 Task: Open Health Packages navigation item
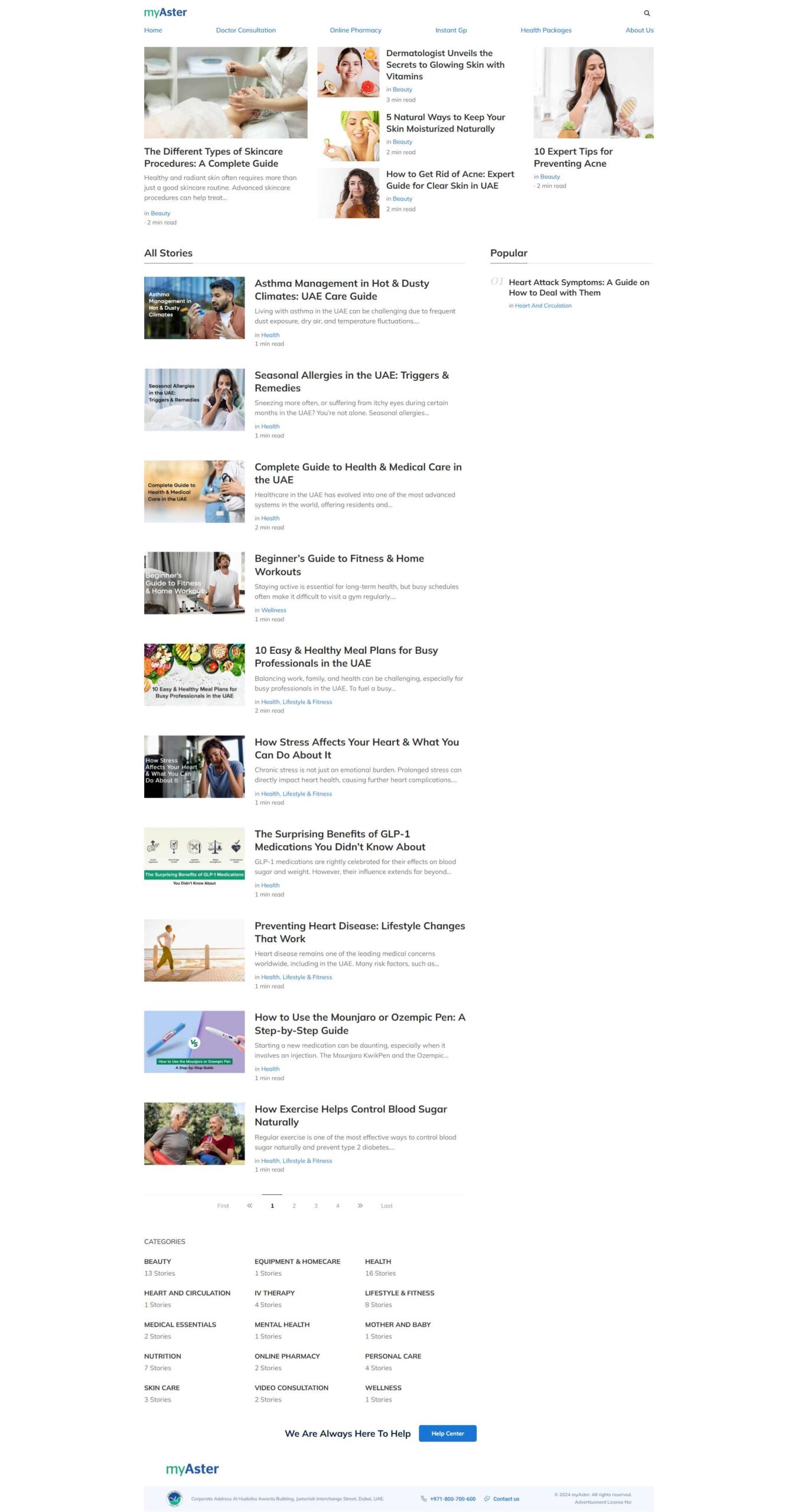pos(545,30)
